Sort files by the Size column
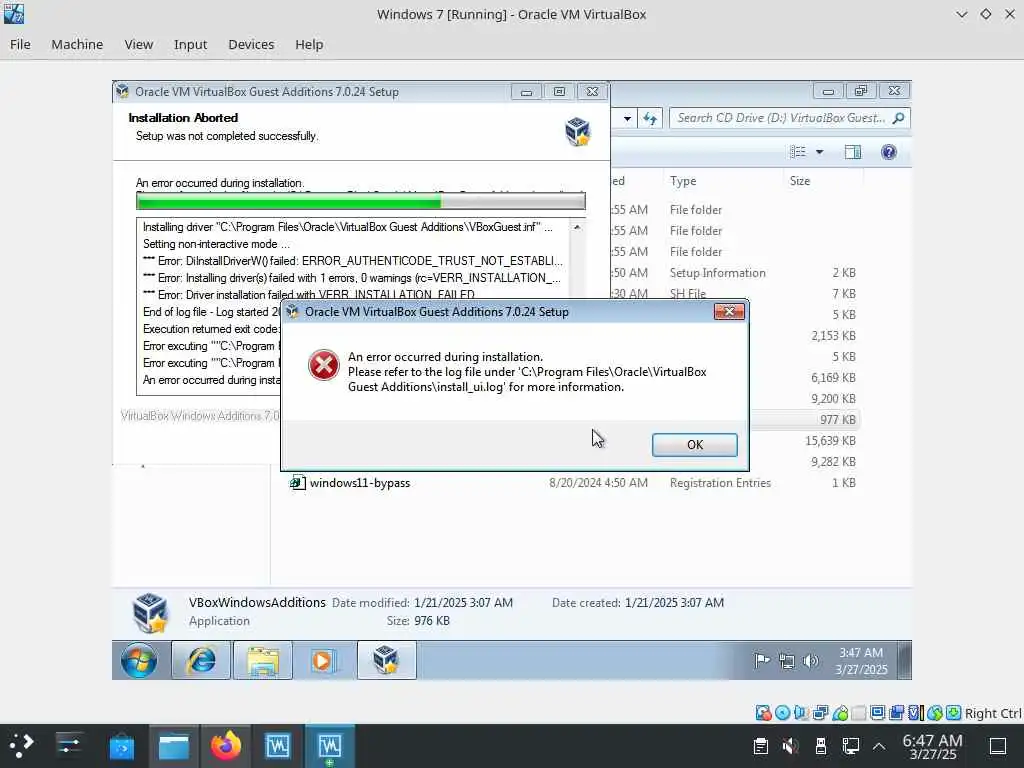Image resolution: width=1024 pixels, height=768 pixels. point(800,181)
